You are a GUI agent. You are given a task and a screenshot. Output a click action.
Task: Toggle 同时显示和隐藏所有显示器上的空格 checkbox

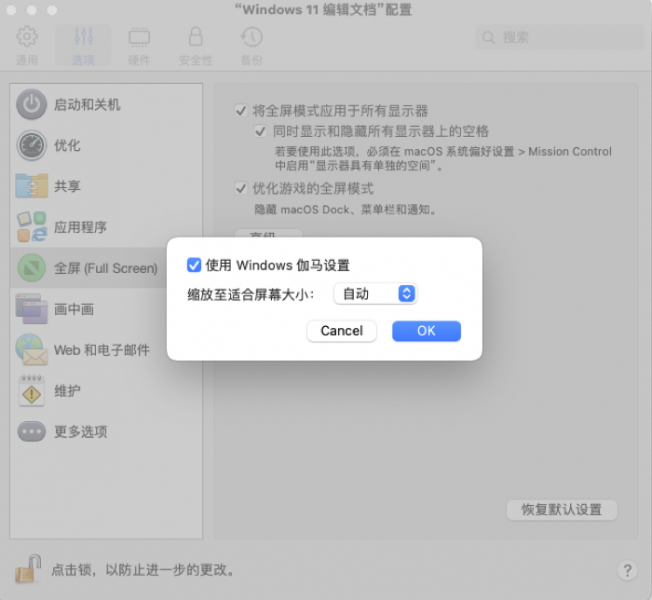pyautogui.click(x=260, y=131)
